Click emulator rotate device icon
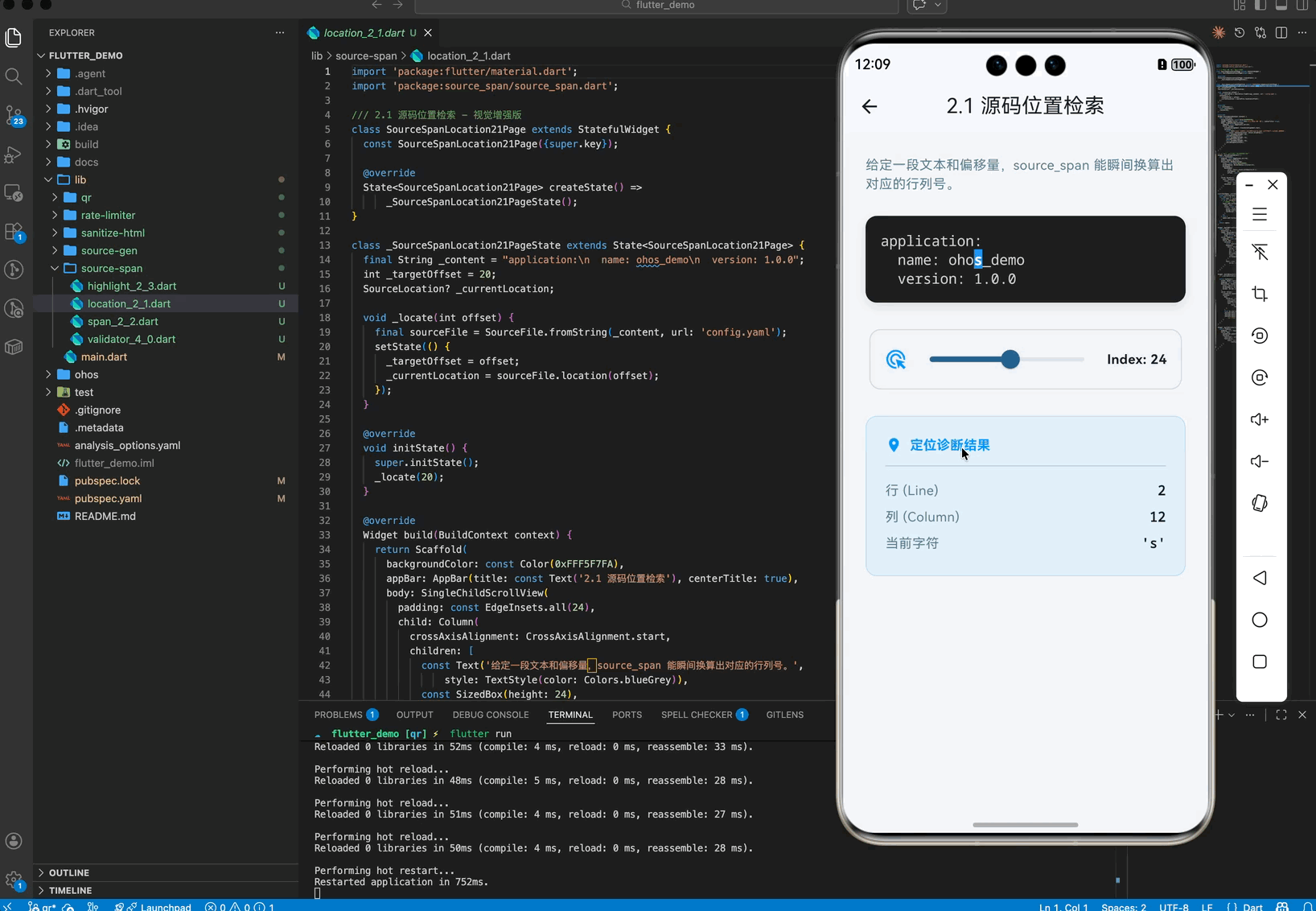The image size is (1316, 911). pyautogui.click(x=1260, y=503)
